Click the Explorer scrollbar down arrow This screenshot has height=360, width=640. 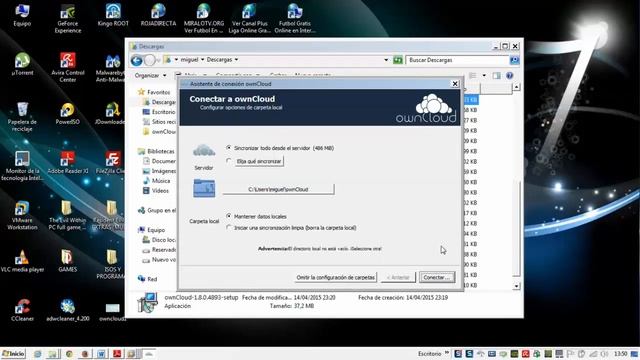[x=516, y=286]
